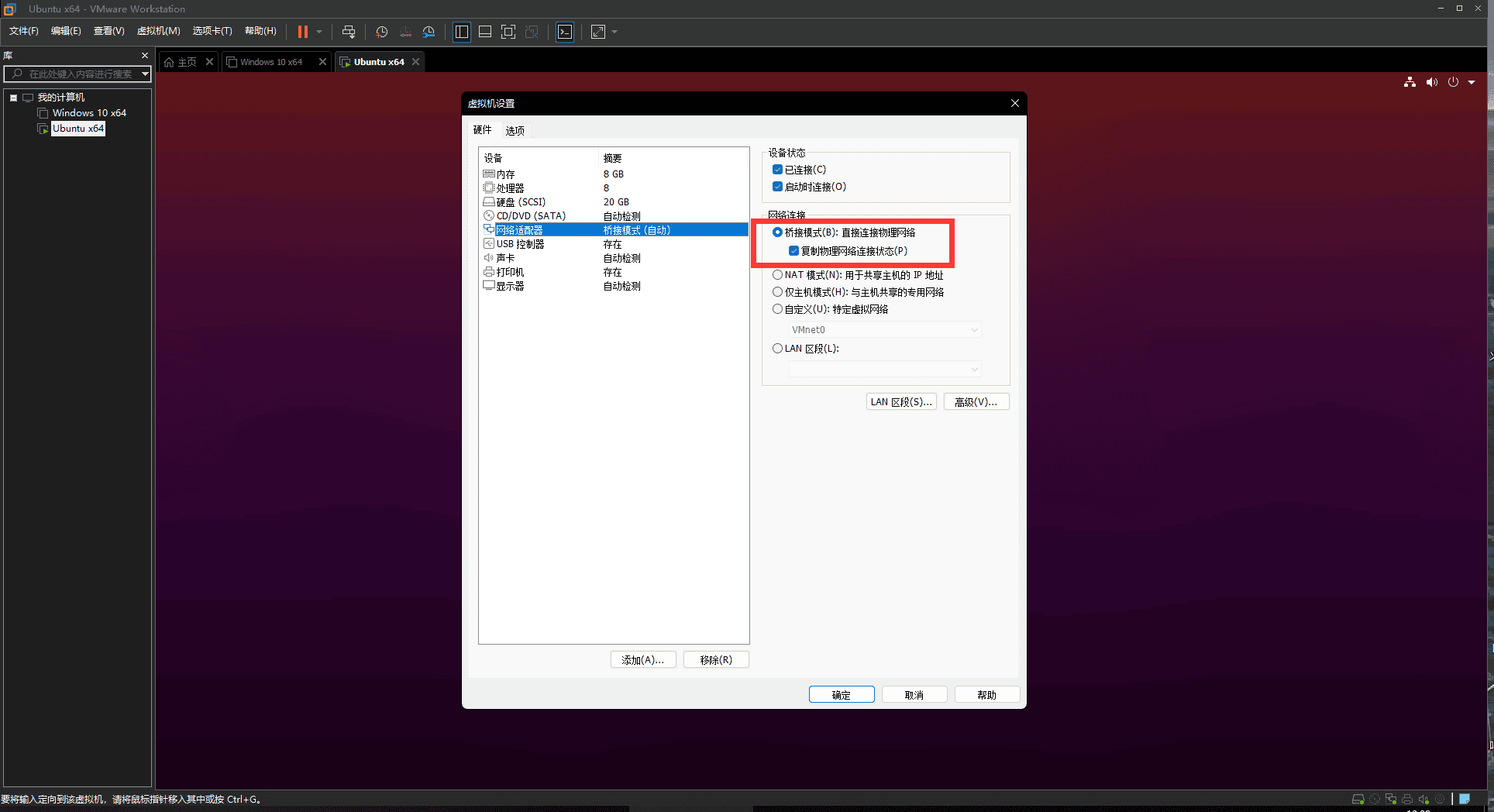The image size is (1494, 812).
Task: Click the stretch guest display toolbar icon
Action: [598, 32]
